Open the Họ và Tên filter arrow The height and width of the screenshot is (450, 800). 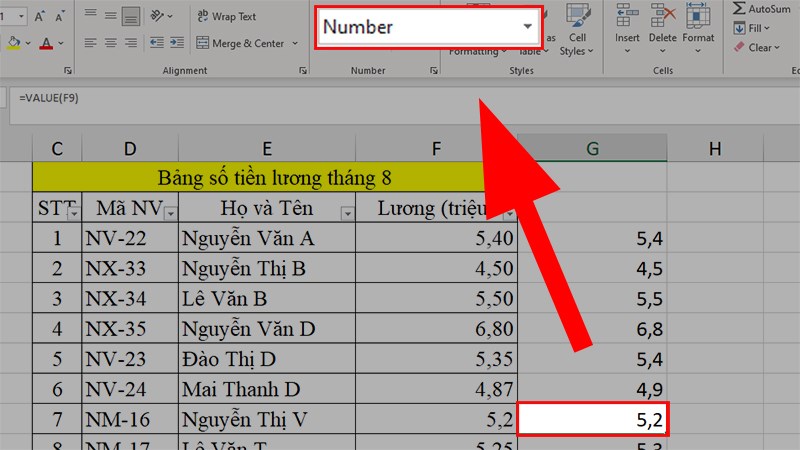(347, 214)
